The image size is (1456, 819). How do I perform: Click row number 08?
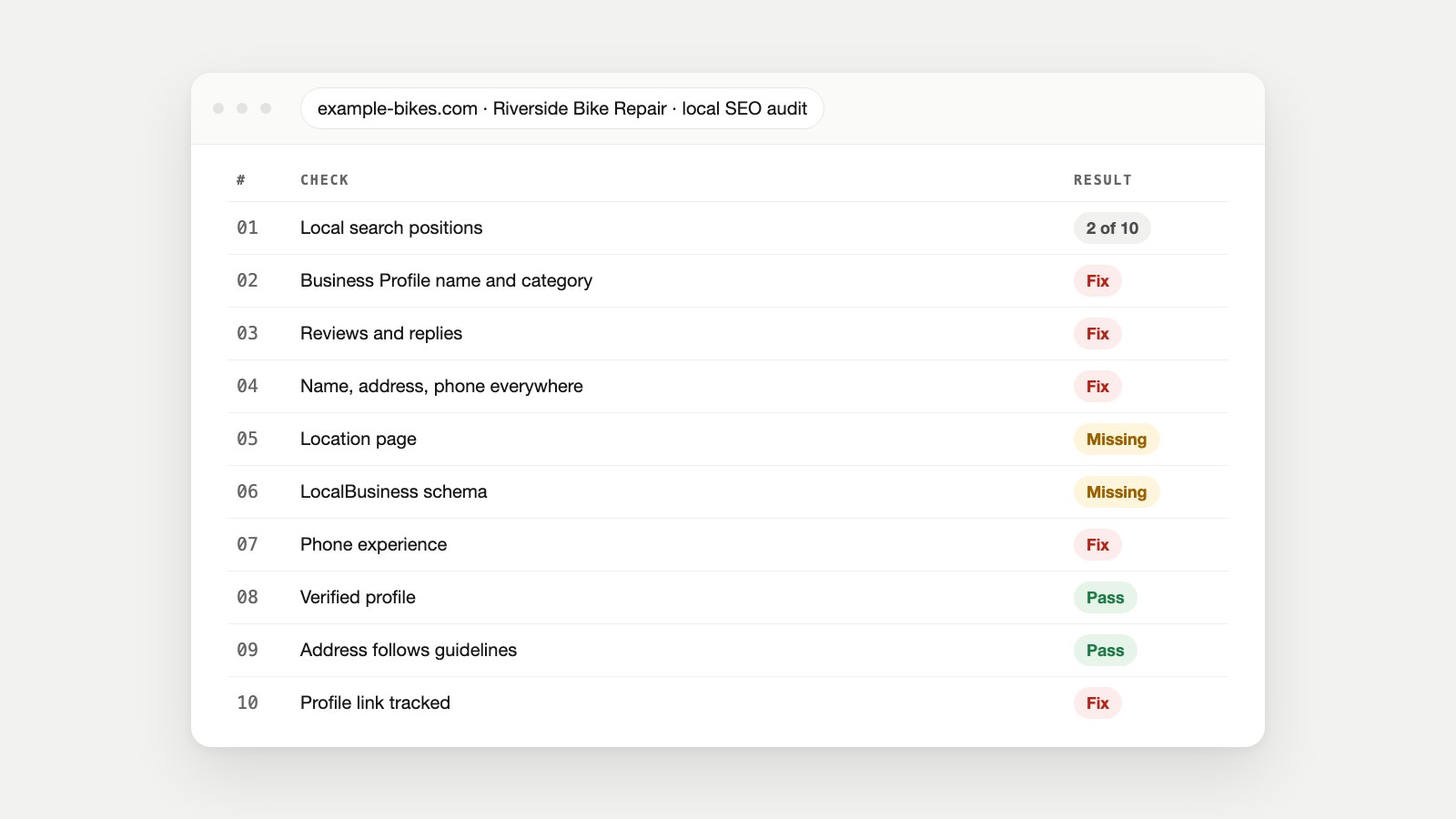[248, 597]
